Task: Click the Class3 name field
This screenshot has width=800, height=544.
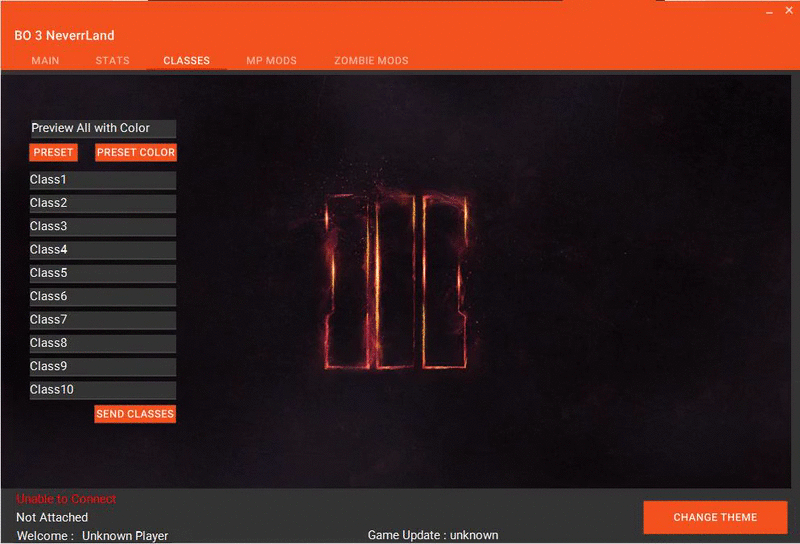Action: pos(103,227)
